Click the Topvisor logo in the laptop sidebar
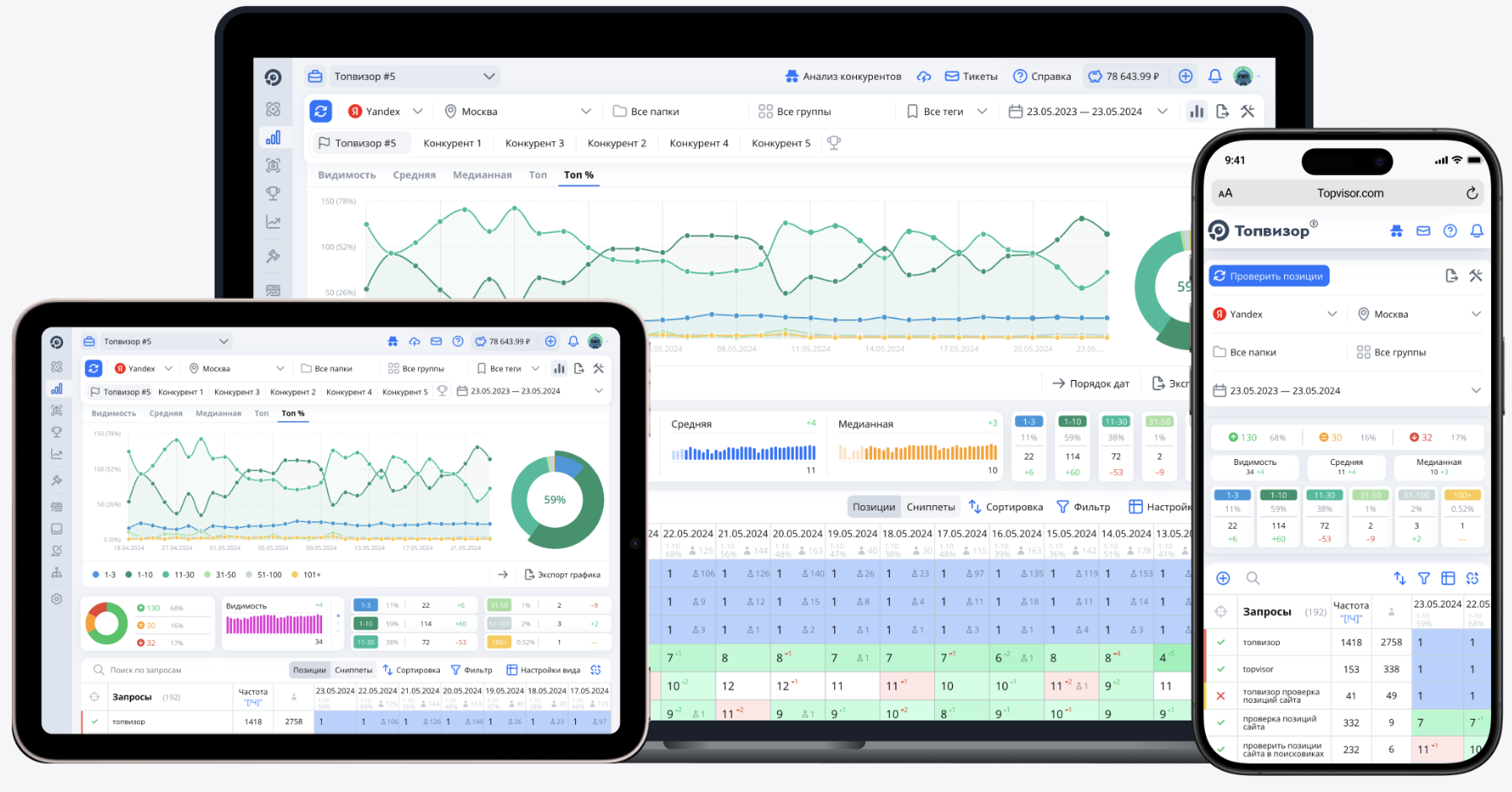The height and width of the screenshot is (792, 1512). click(273, 77)
